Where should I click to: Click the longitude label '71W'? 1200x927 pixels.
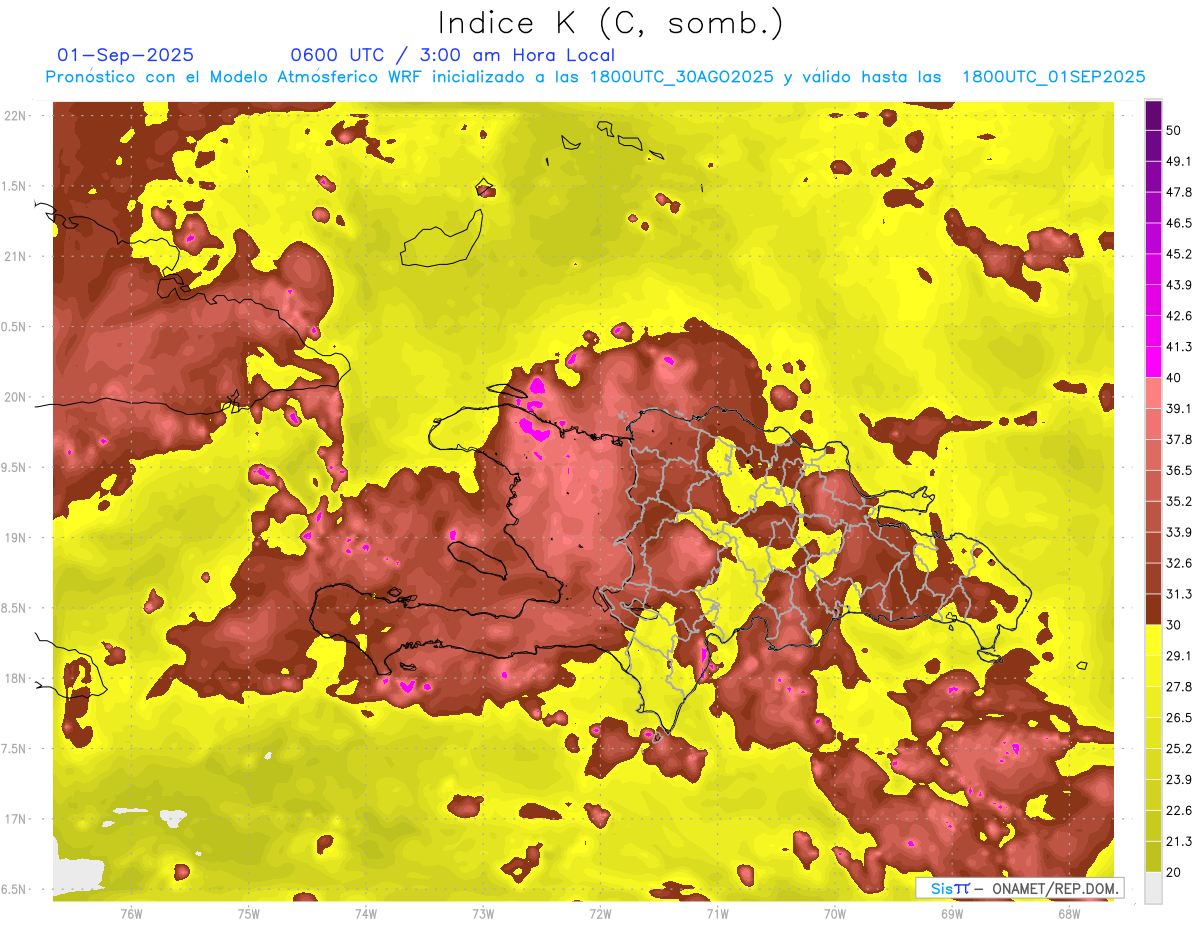(x=717, y=913)
